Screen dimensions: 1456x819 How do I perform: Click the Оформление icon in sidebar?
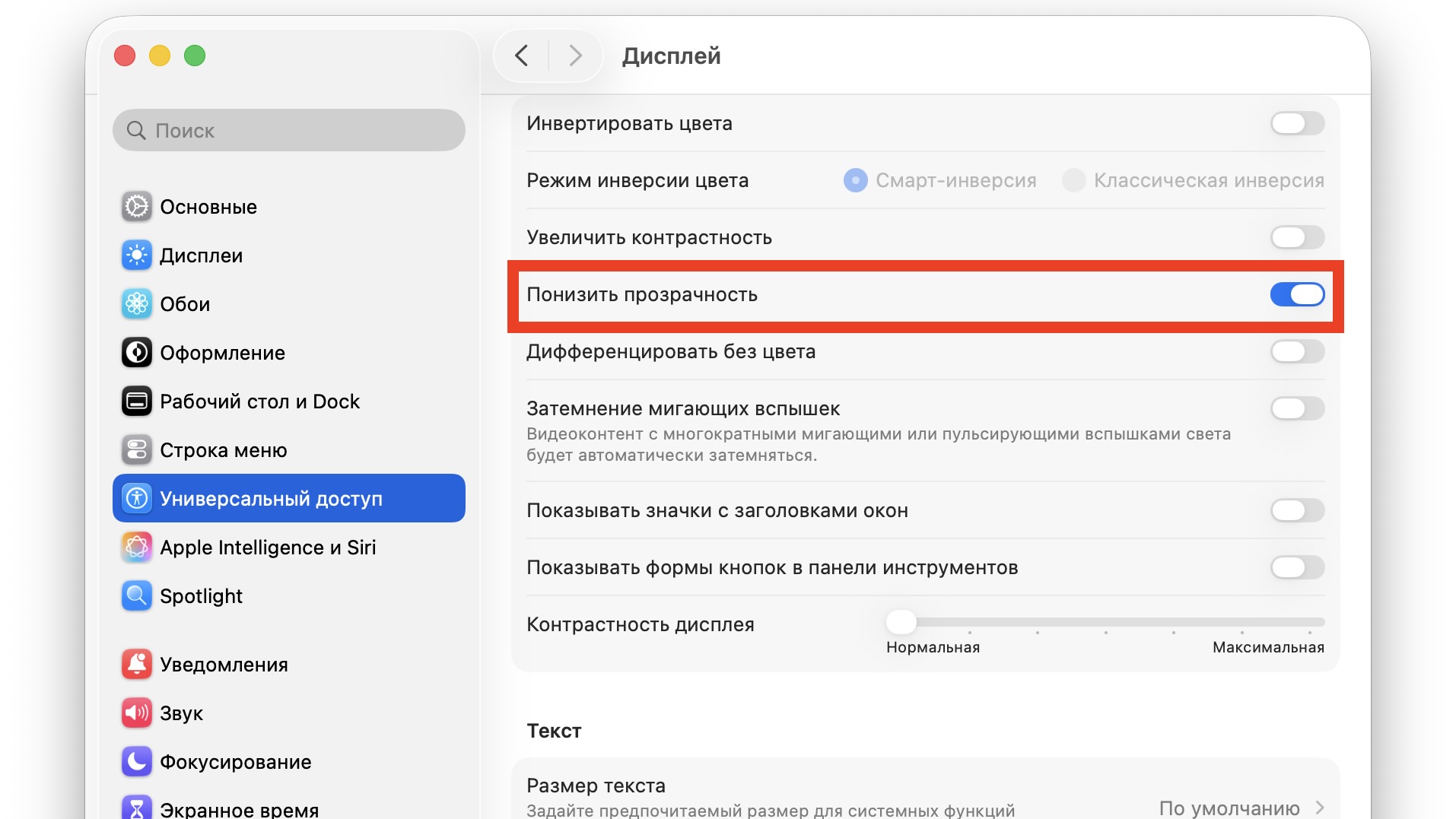point(137,353)
